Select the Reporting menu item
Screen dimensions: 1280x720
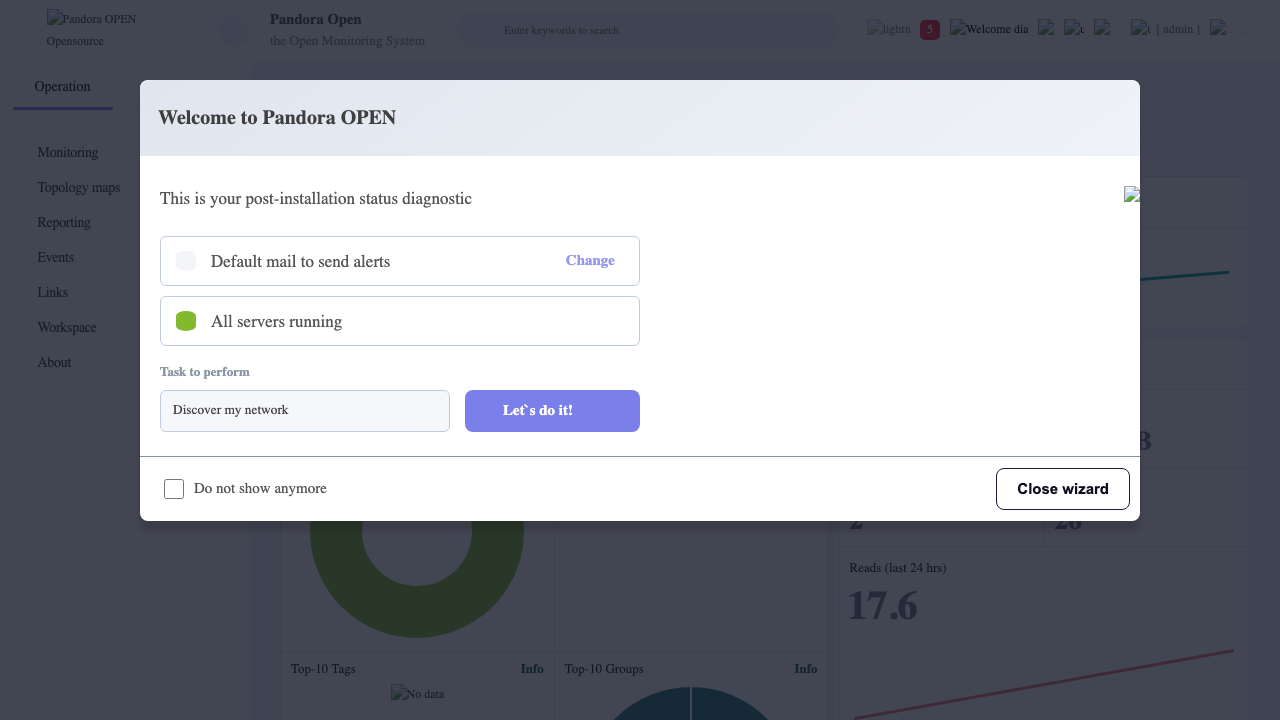click(x=64, y=222)
